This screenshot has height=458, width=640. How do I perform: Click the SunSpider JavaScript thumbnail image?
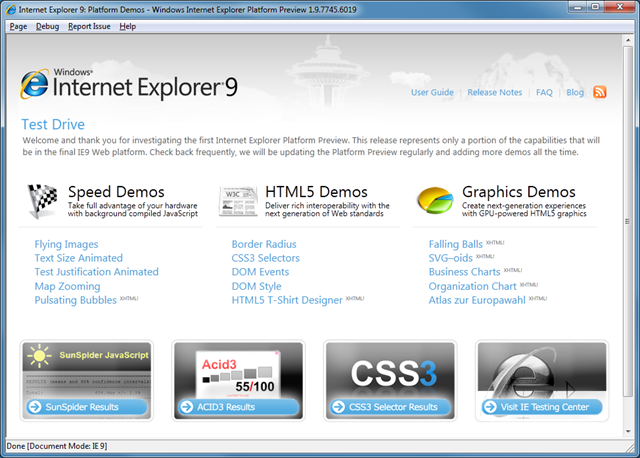click(87, 369)
